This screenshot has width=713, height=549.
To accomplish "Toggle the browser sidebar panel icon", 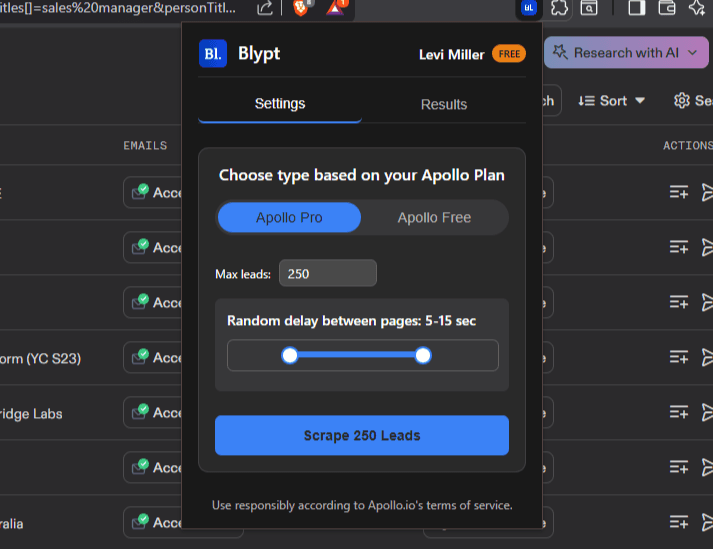I will (637, 7).
